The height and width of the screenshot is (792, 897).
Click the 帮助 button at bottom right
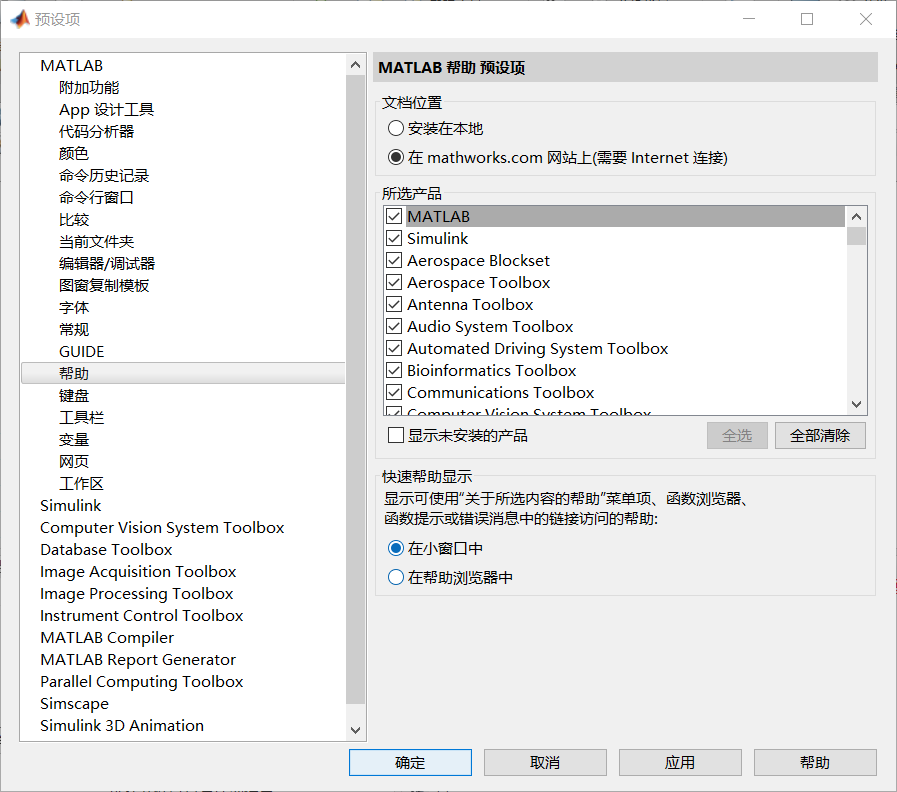[815, 762]
